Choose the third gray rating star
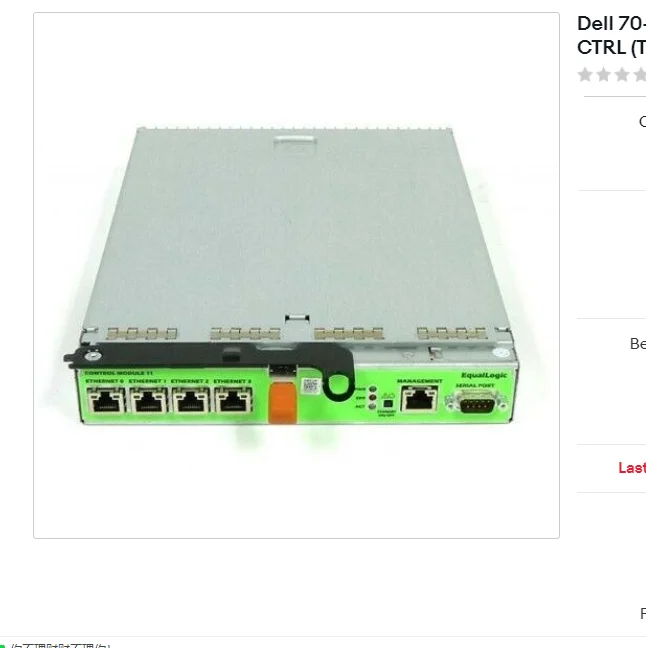This screenshot has height=648, width=646. [x=622, y=75]
